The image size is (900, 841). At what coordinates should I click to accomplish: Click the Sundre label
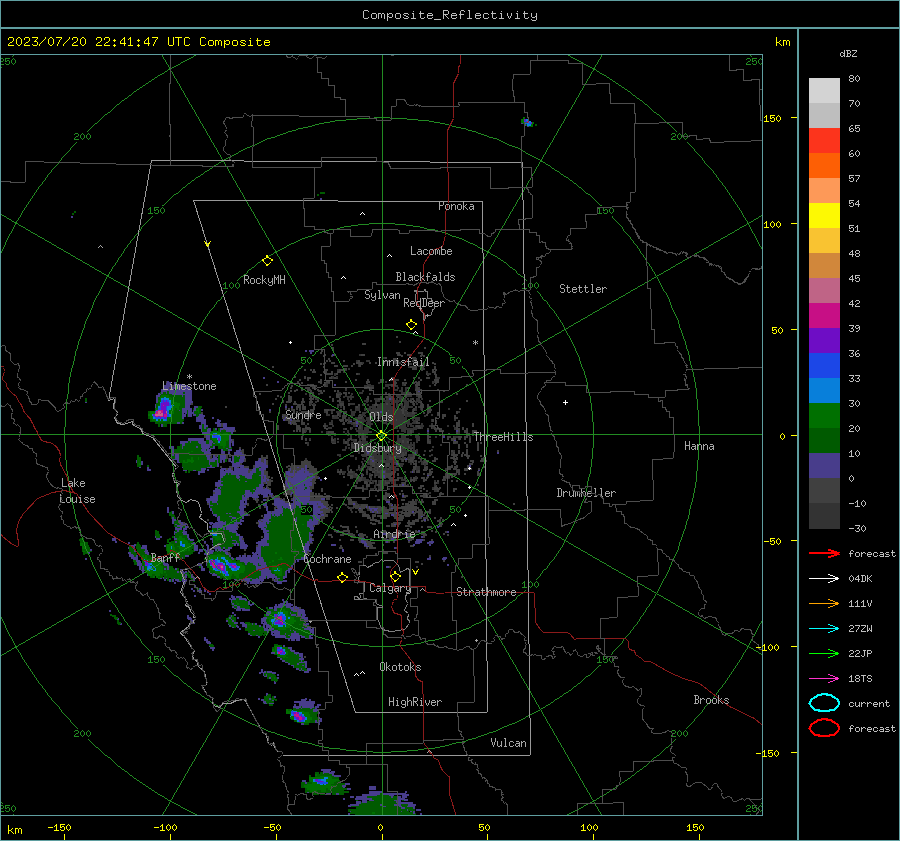point(303,414)
